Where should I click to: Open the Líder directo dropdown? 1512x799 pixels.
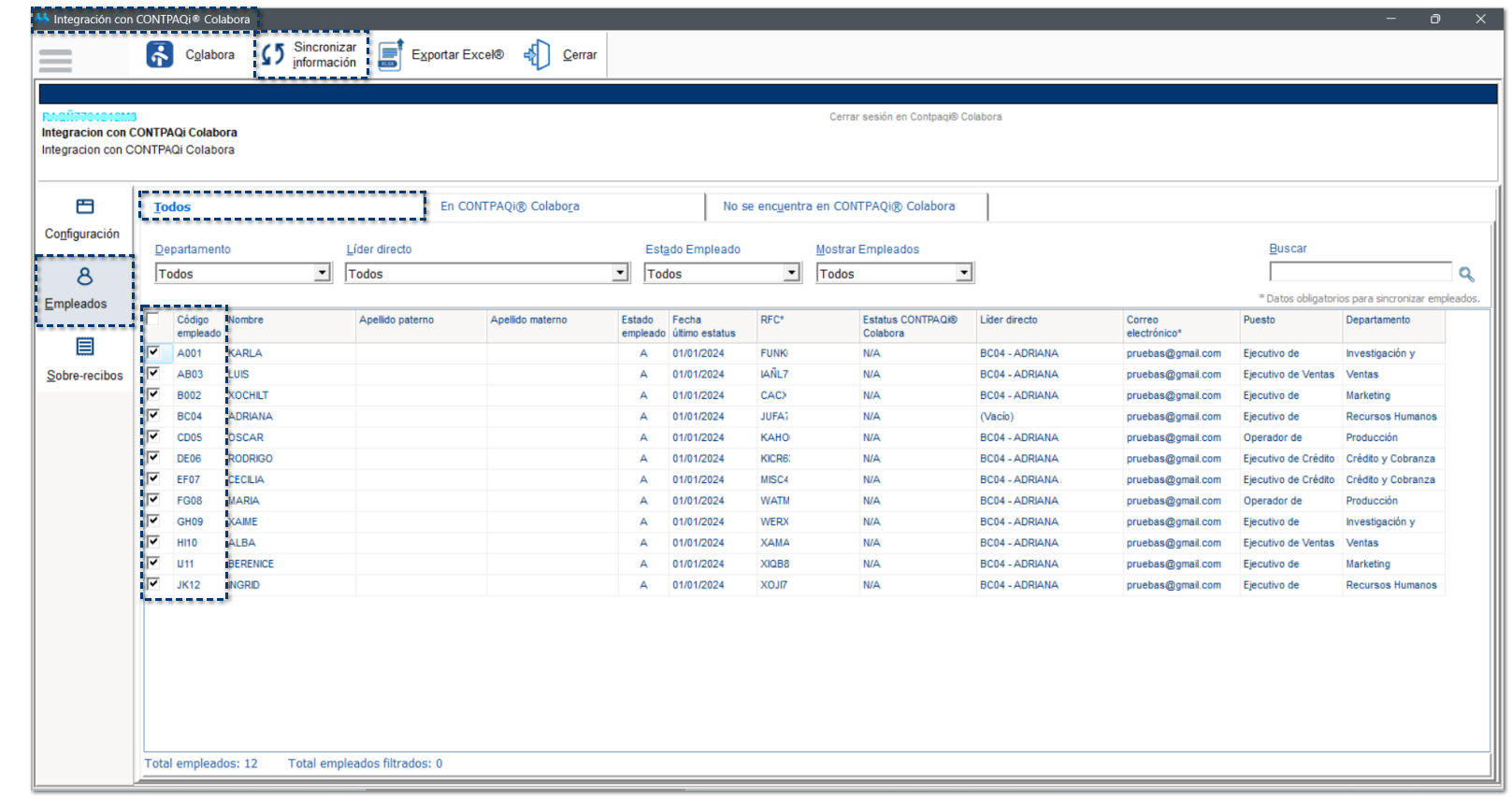620,273
